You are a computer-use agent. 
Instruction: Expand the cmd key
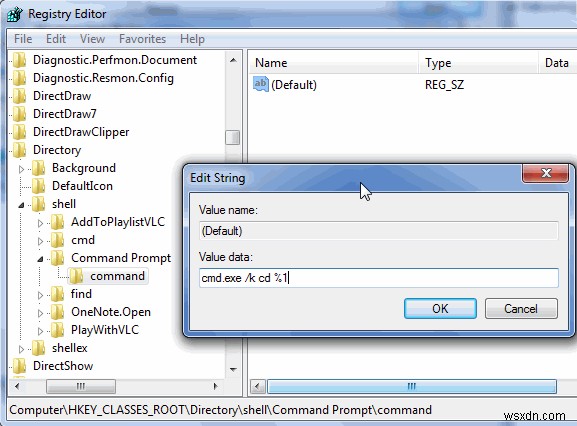(40, 241)
